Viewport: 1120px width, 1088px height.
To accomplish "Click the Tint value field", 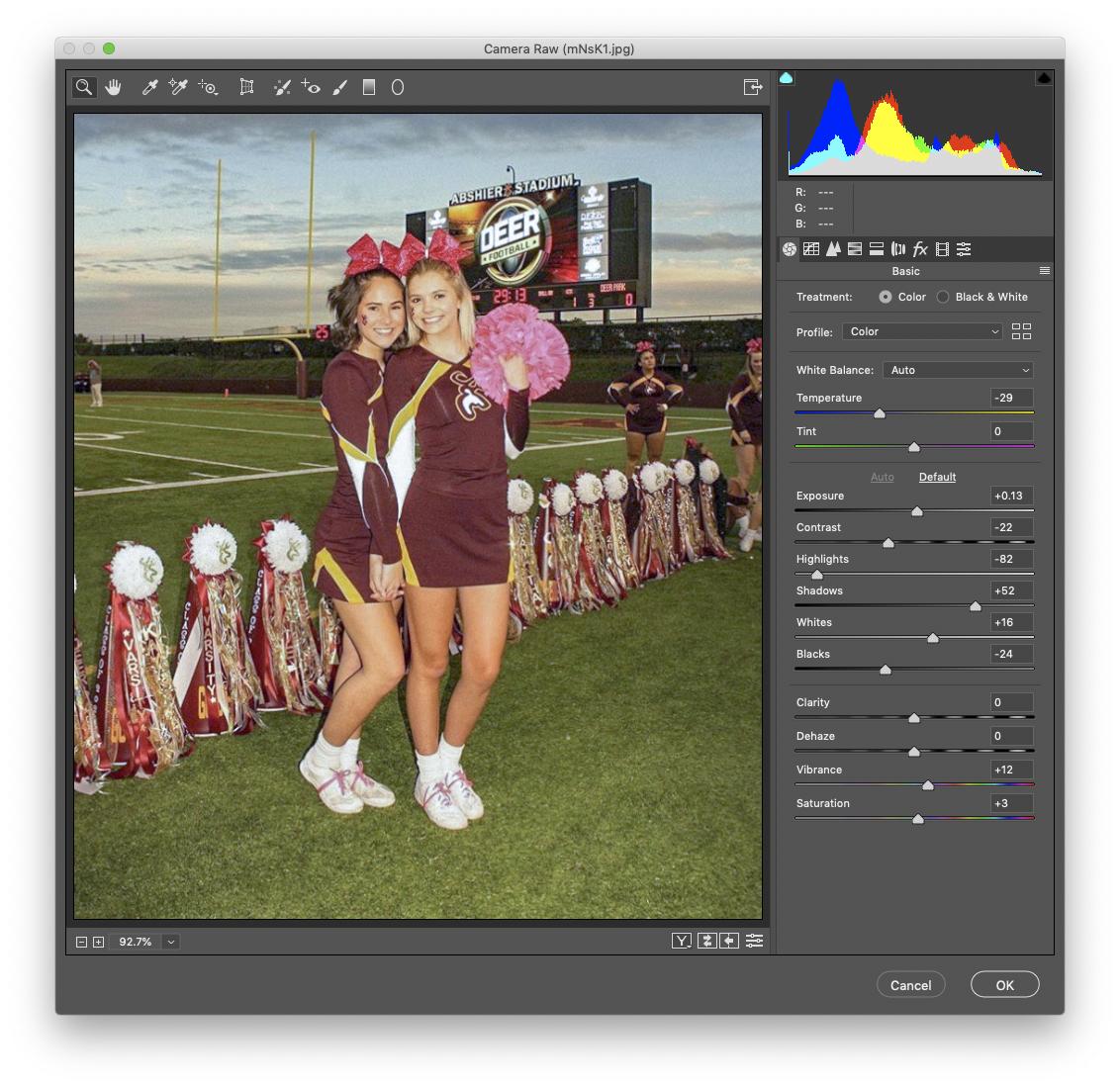I will 1011,431.
